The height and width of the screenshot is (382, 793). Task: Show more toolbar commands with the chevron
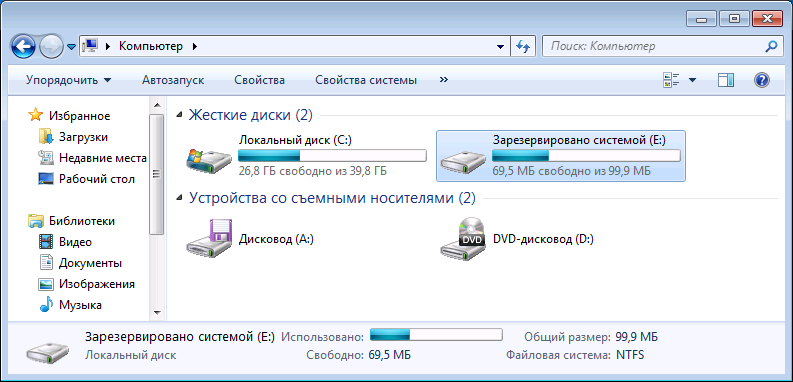444,79
